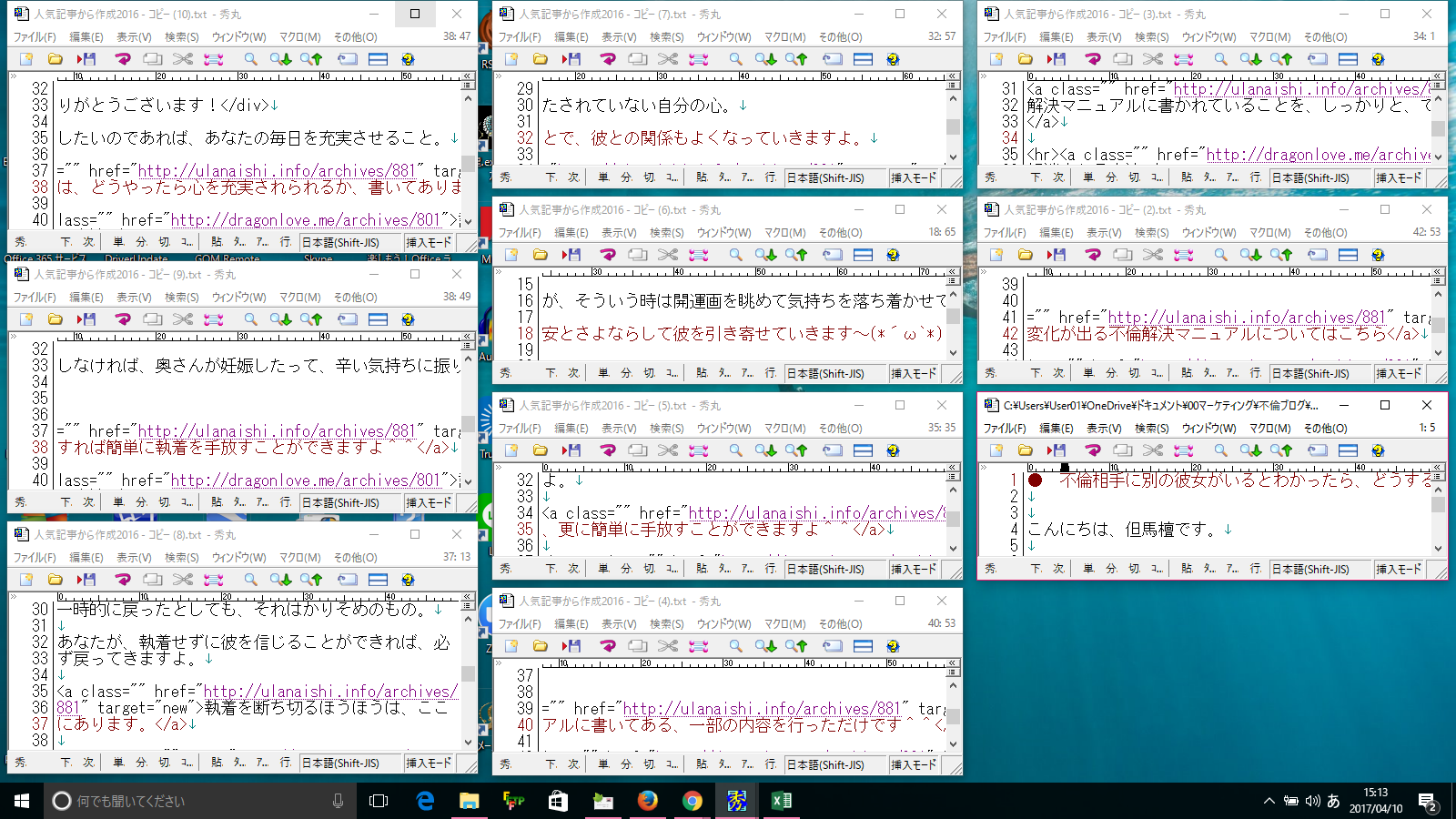Open 日本語(Shift-JIS) encoding selector in コピー (7).txt
This screenshot has width=1456, height=819.
click(825, 178)
